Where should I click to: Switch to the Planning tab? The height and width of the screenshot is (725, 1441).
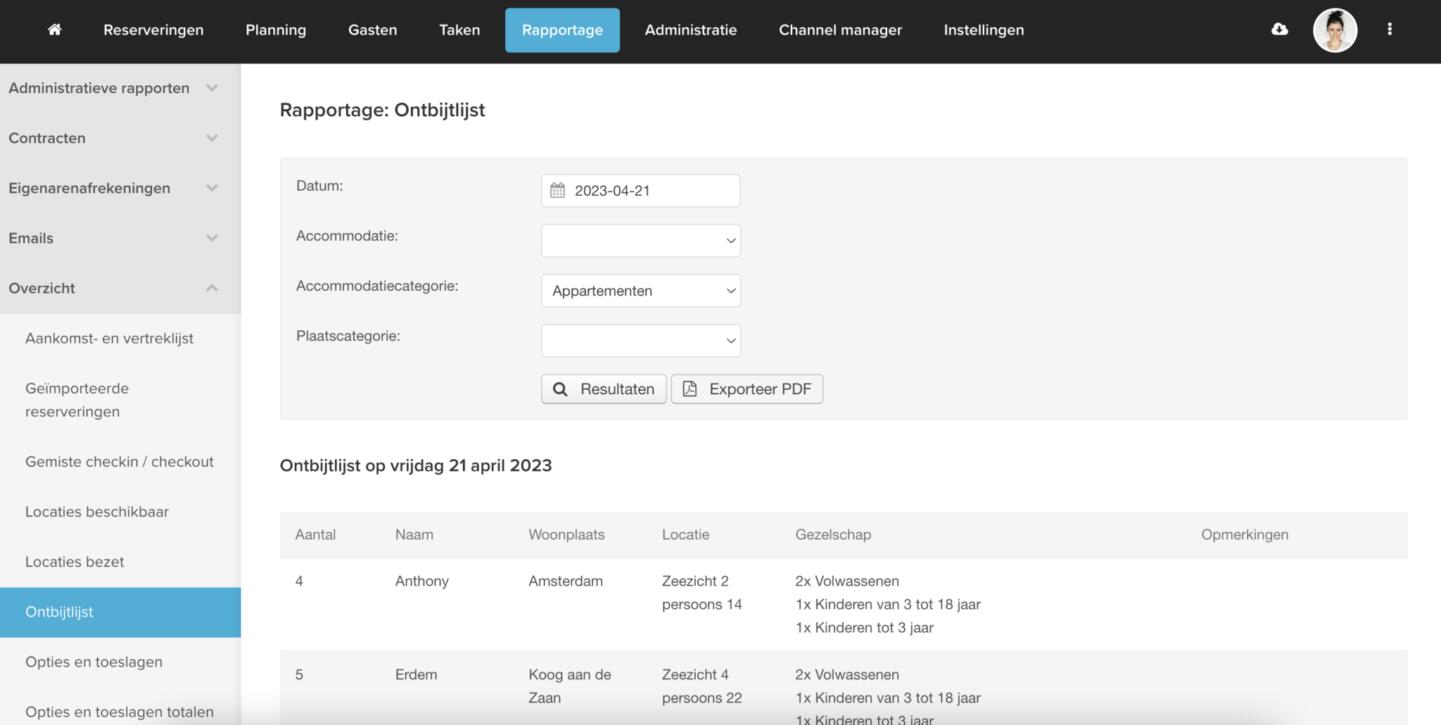point(276,30)
